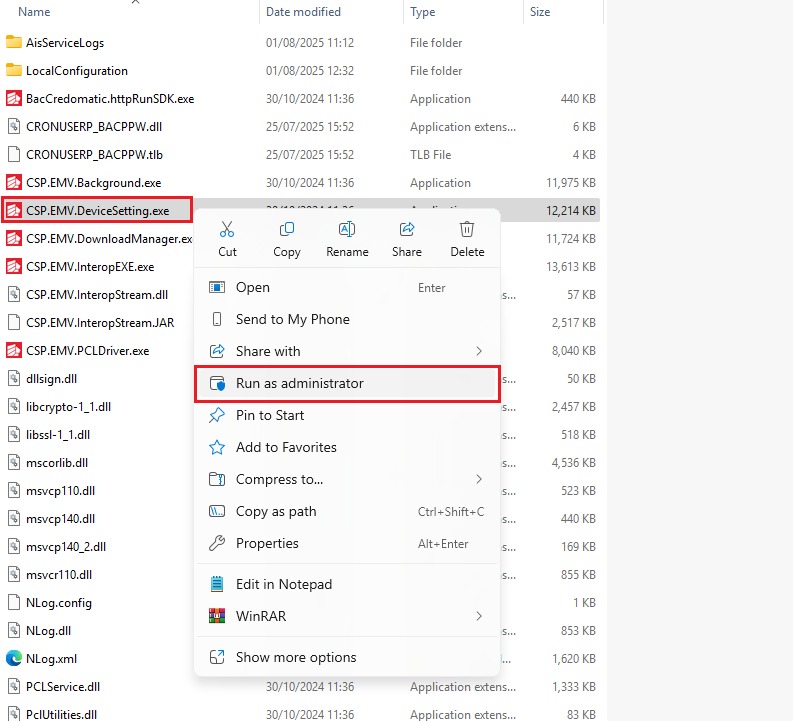Expand the WinRAR submenu arrow
The width and height of the screenshot is (793, 721).
(x=479, y=616)
